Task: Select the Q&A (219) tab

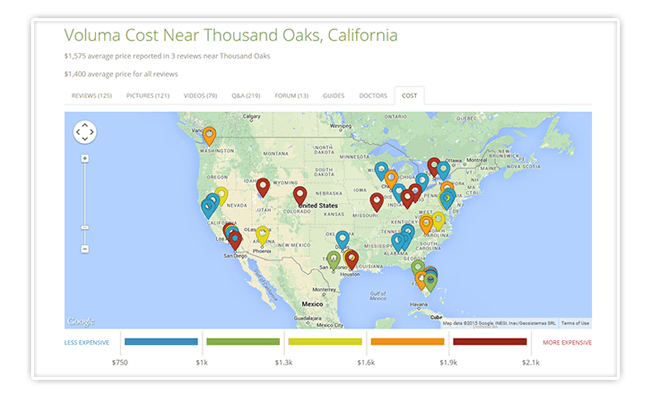Action: point(246,96)
